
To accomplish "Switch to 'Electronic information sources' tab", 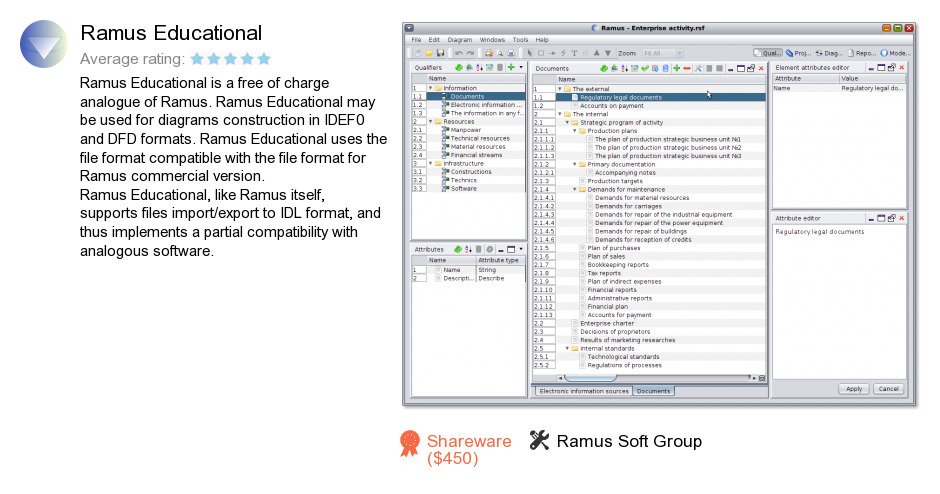I will coord(584,391).
